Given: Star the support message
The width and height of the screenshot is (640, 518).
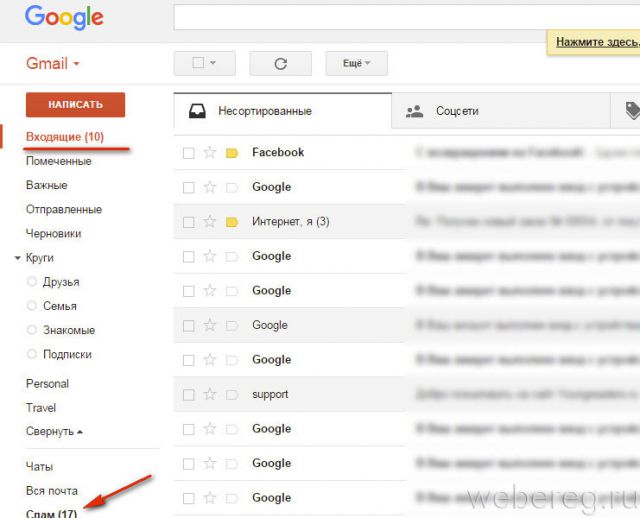Looking at the screenshot, I should (x=210, y=394).
